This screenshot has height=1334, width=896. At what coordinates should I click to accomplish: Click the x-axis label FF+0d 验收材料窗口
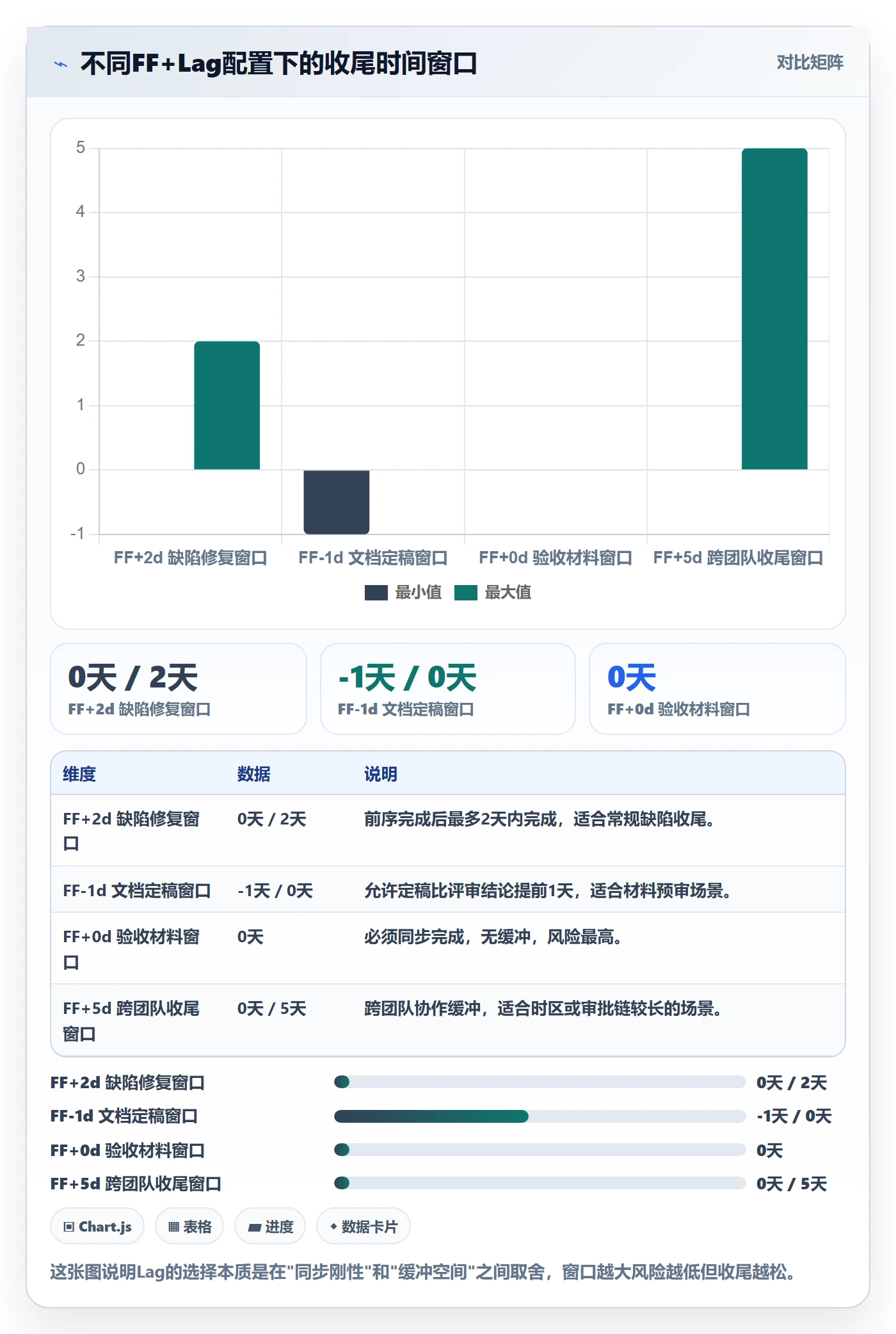click(556, 558)
